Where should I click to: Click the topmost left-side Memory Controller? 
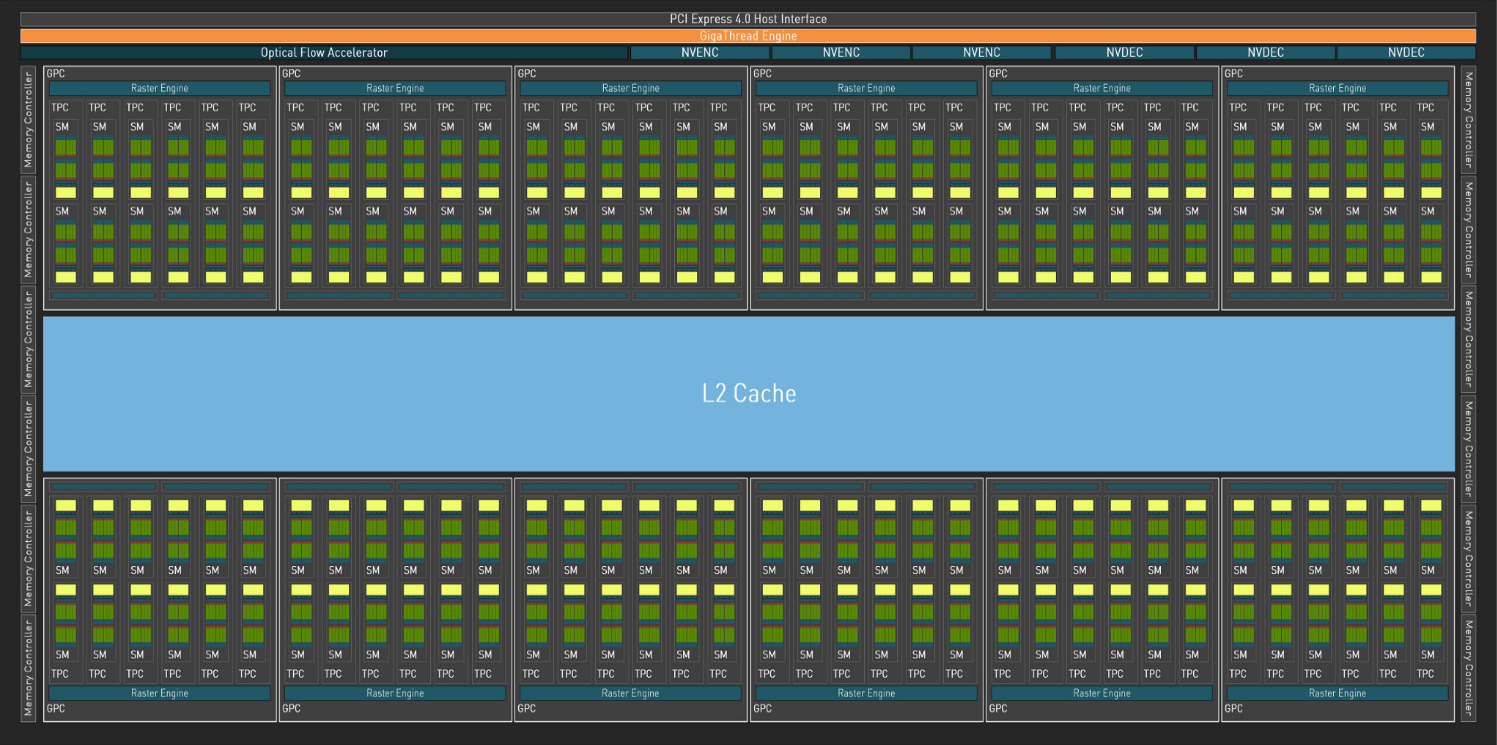click(28, 120)
